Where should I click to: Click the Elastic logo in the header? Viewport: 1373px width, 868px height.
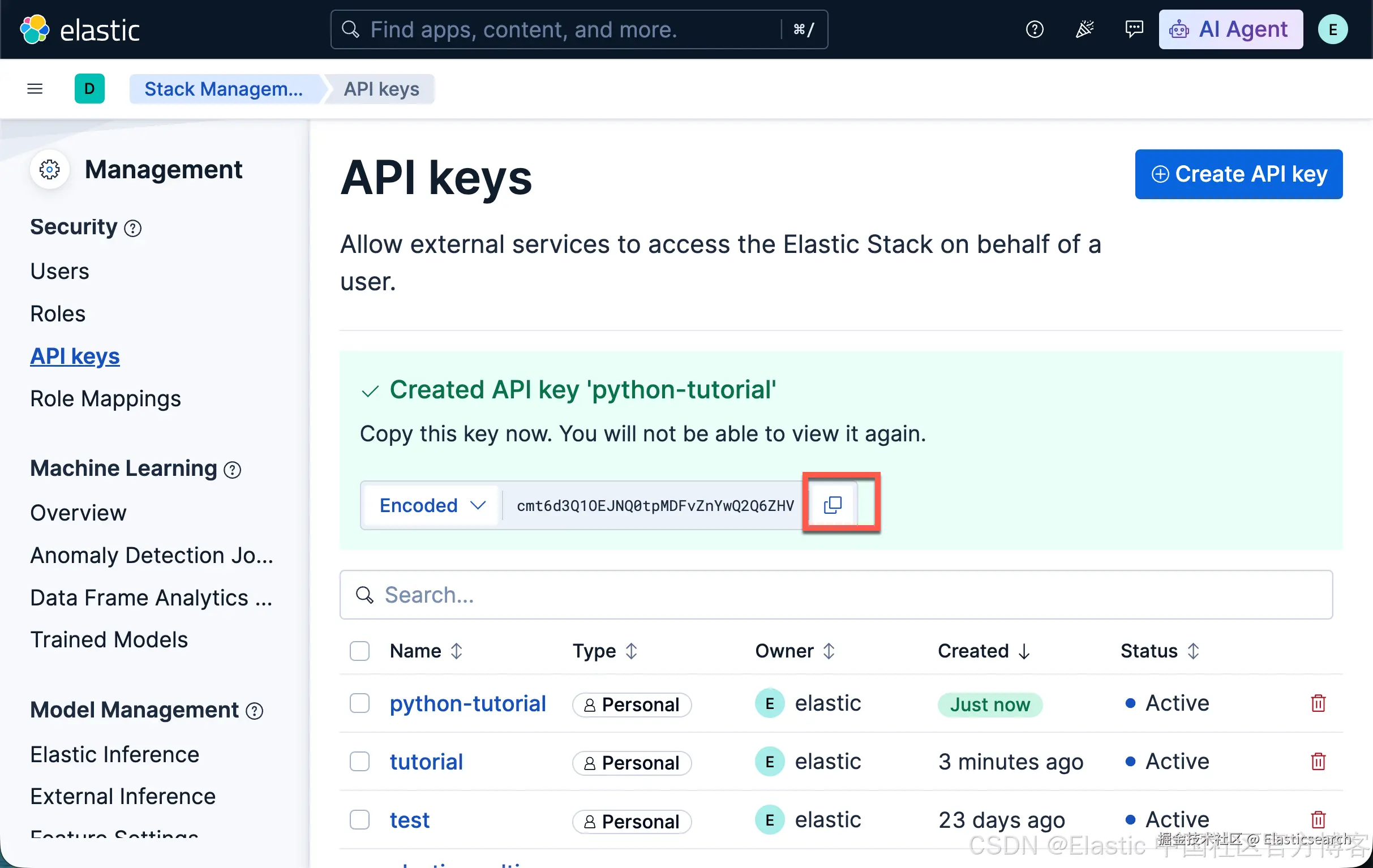[x=79, y=29]
